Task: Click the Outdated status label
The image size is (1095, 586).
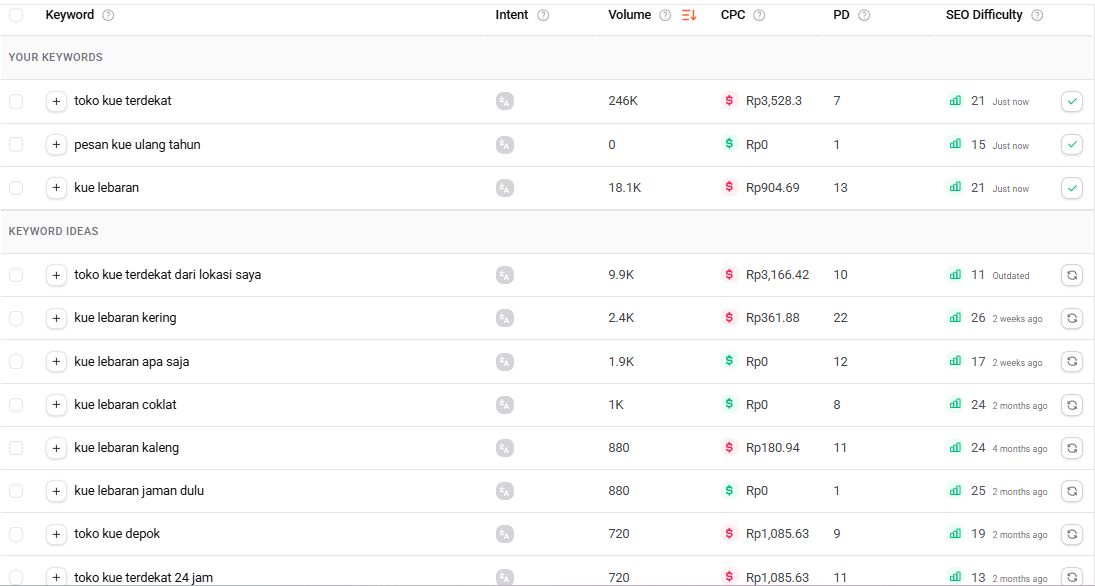Action: pyautogui.click(x=1011, y=276)
